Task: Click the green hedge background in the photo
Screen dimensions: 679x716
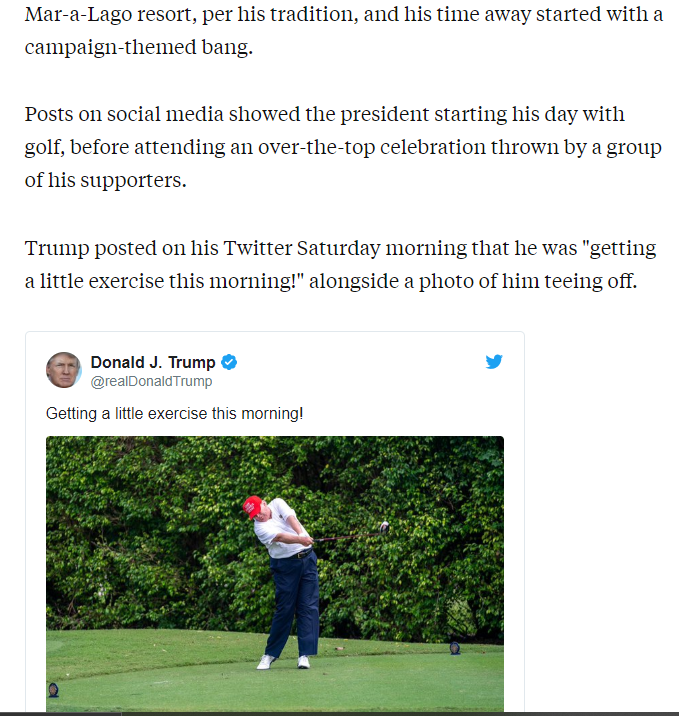Action: point(140,520)
